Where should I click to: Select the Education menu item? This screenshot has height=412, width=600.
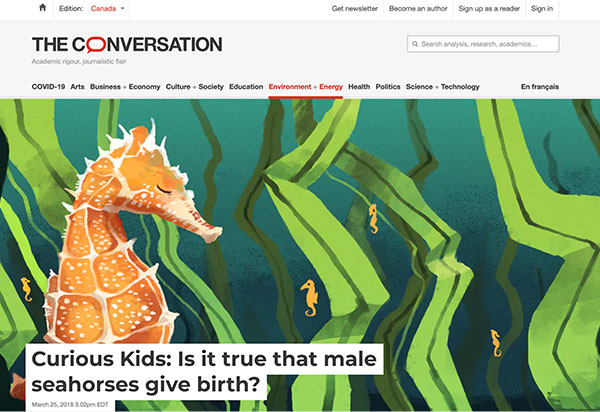[246, 87]
